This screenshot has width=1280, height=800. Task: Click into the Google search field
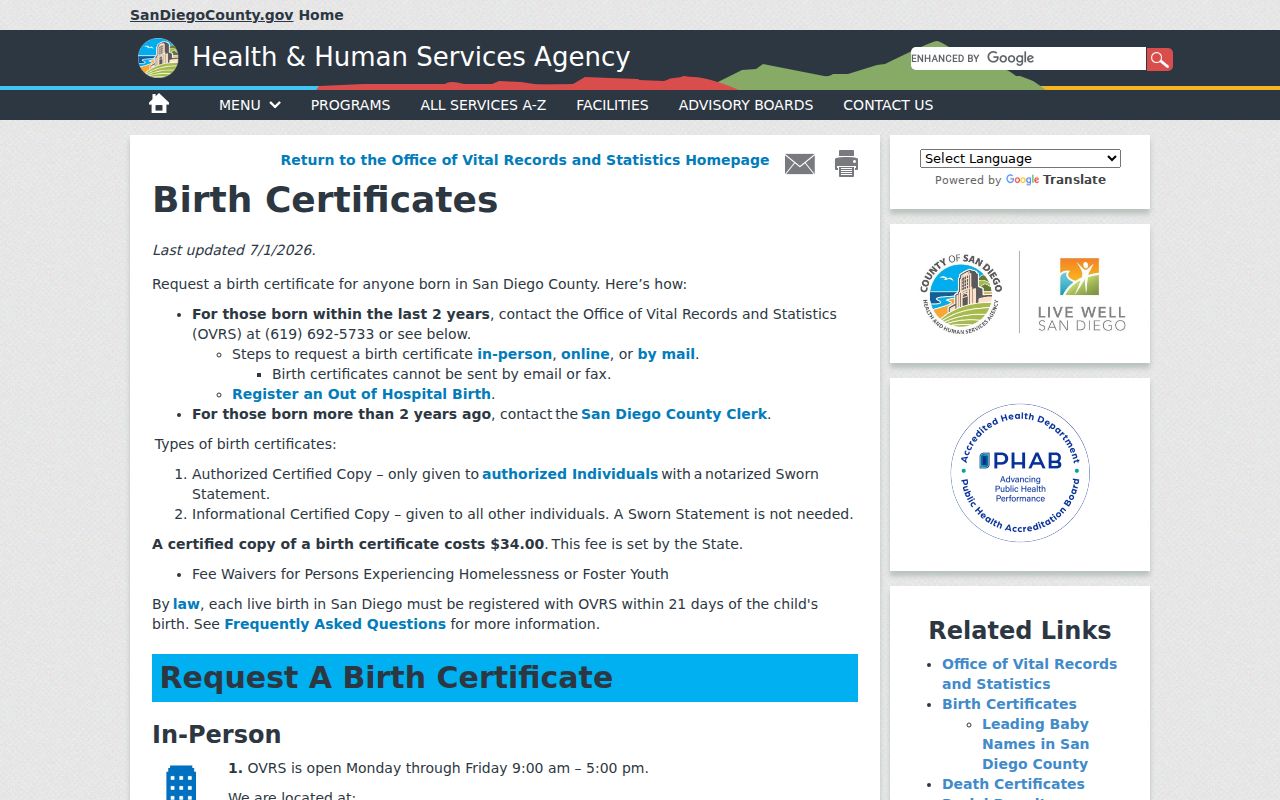tap(1028, 59)
